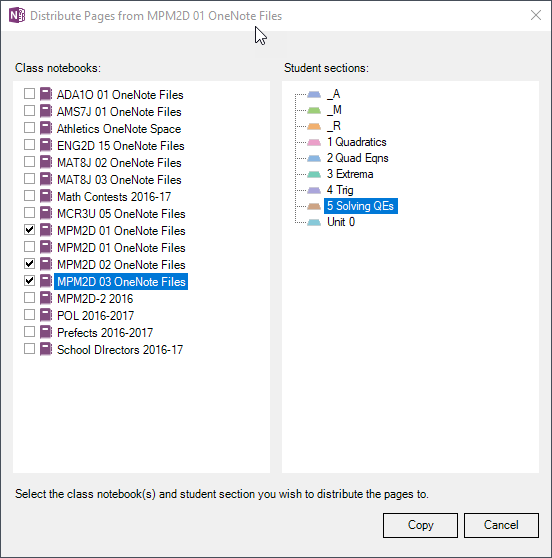Click the 3 Extrema section icon
The width and height of the screenshot is (552, 558).
(x=314, y=174)
